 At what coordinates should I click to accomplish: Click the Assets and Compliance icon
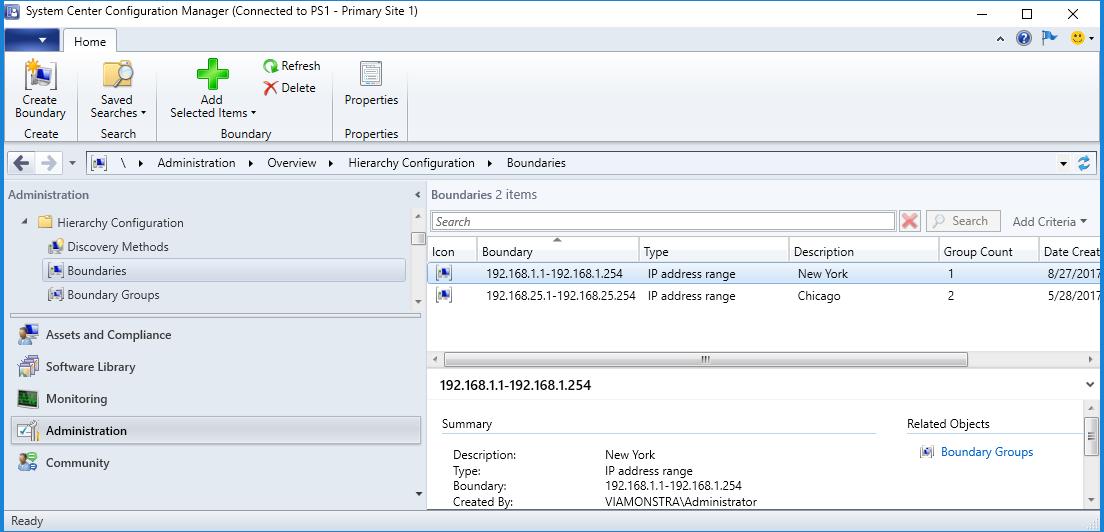[28, 335]
